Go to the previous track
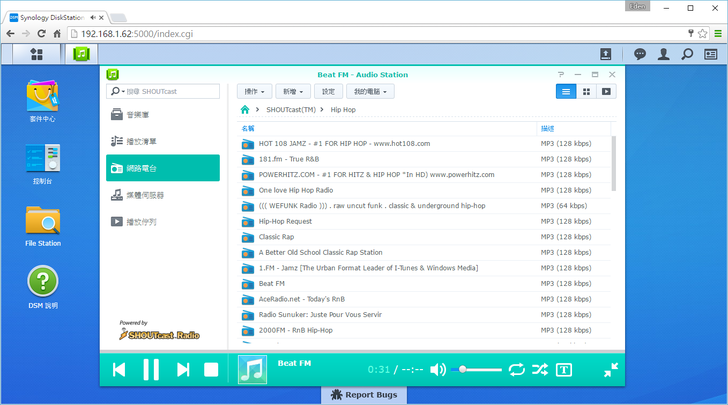The height and width of the screenshot is (405, 728). pyautogui.click(x=119, y=370)
